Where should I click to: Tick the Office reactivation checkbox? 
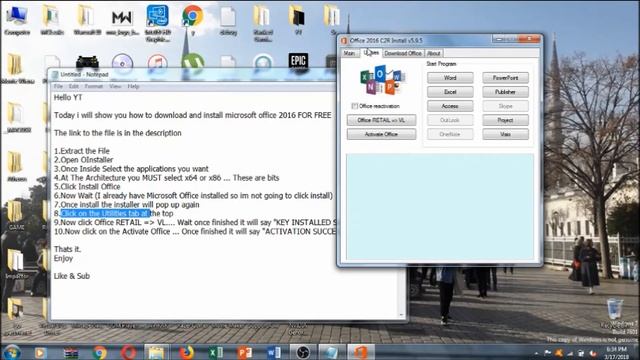coord(354,106)
